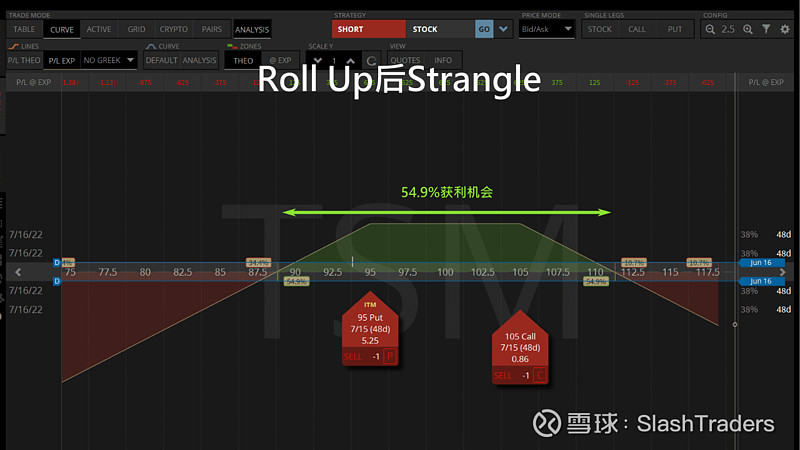
Task: Reset the Scale Y with refresh icon
Action: (371, 61)
